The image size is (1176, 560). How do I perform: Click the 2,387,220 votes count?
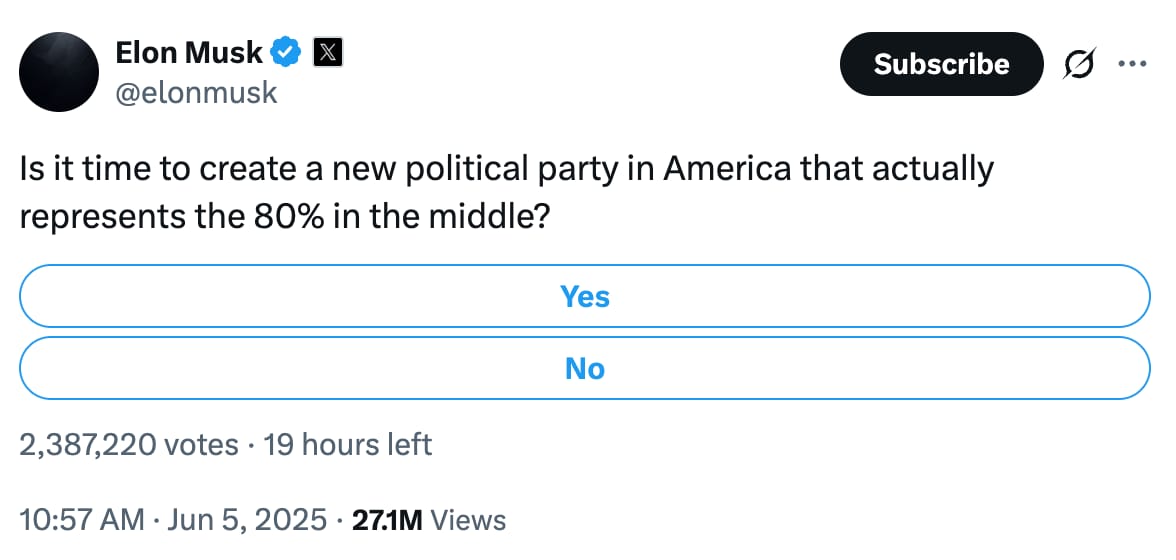tap(129, 444)
